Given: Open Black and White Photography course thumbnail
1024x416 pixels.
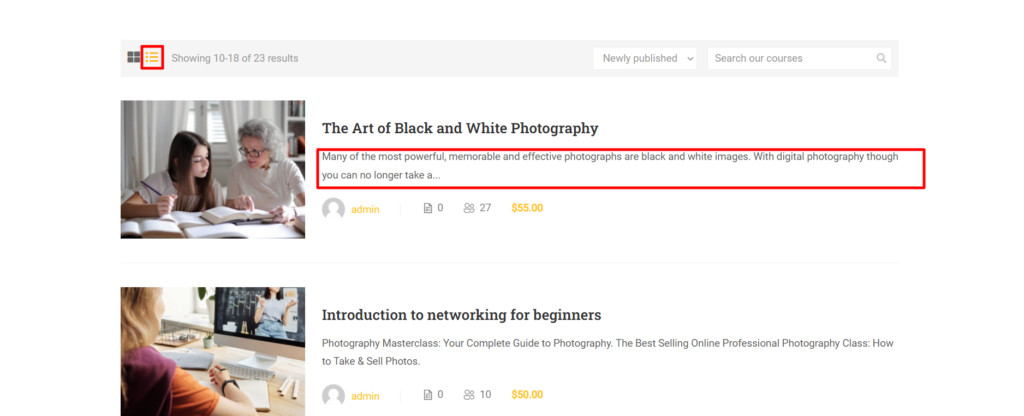Looking at the screenshot, I should point(213,169).
